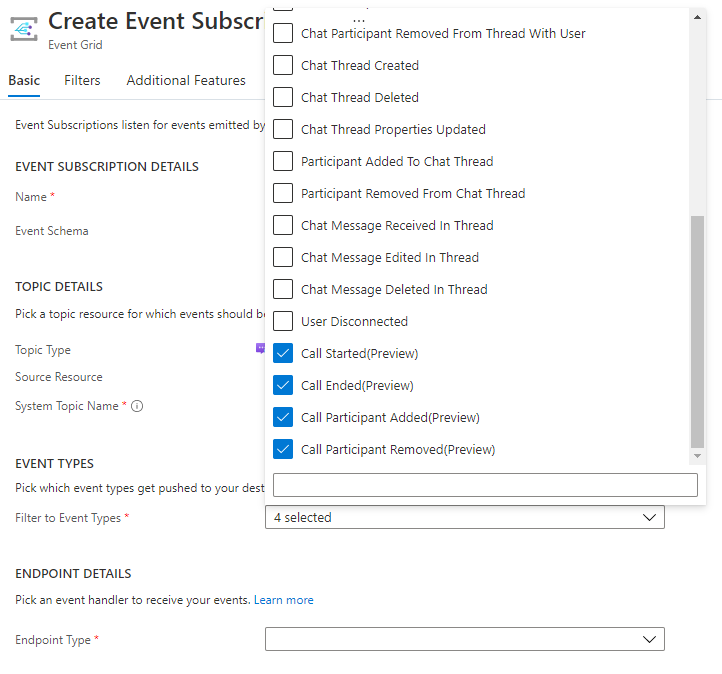Screen dimensions: 722x674
Task: Click the "Endpoint Type" label
Action: (x=53, y=640)
